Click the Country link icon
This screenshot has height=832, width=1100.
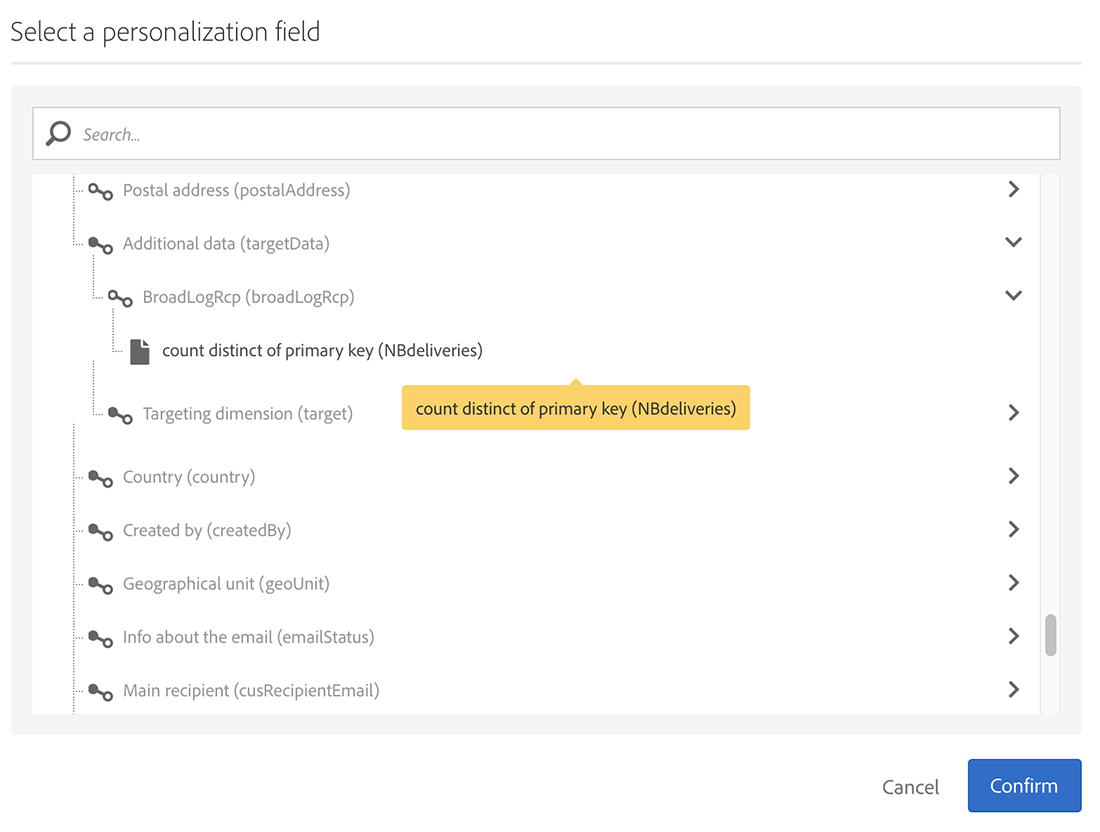pos(100,477)
